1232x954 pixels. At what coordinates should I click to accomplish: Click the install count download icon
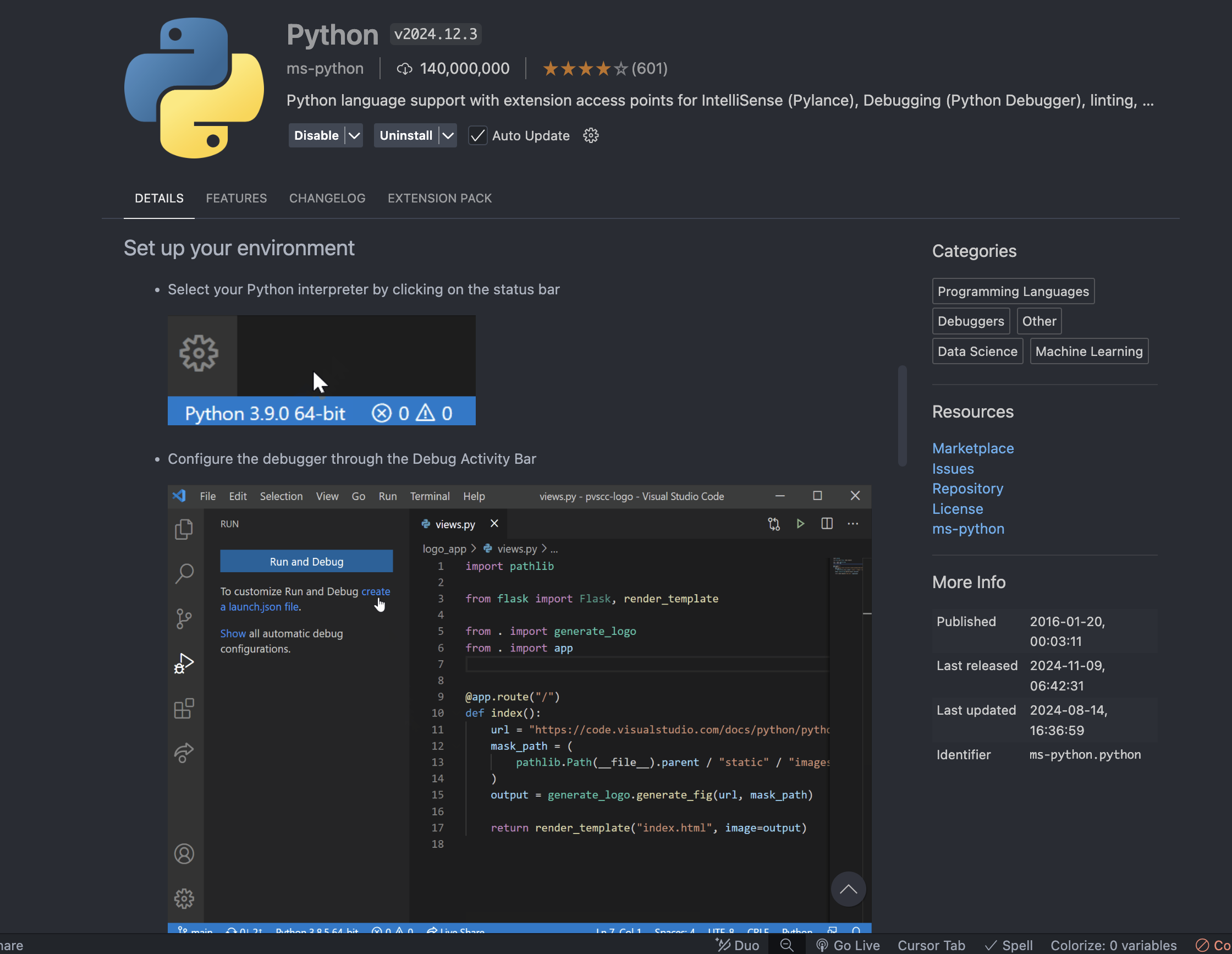click(404, 69)
